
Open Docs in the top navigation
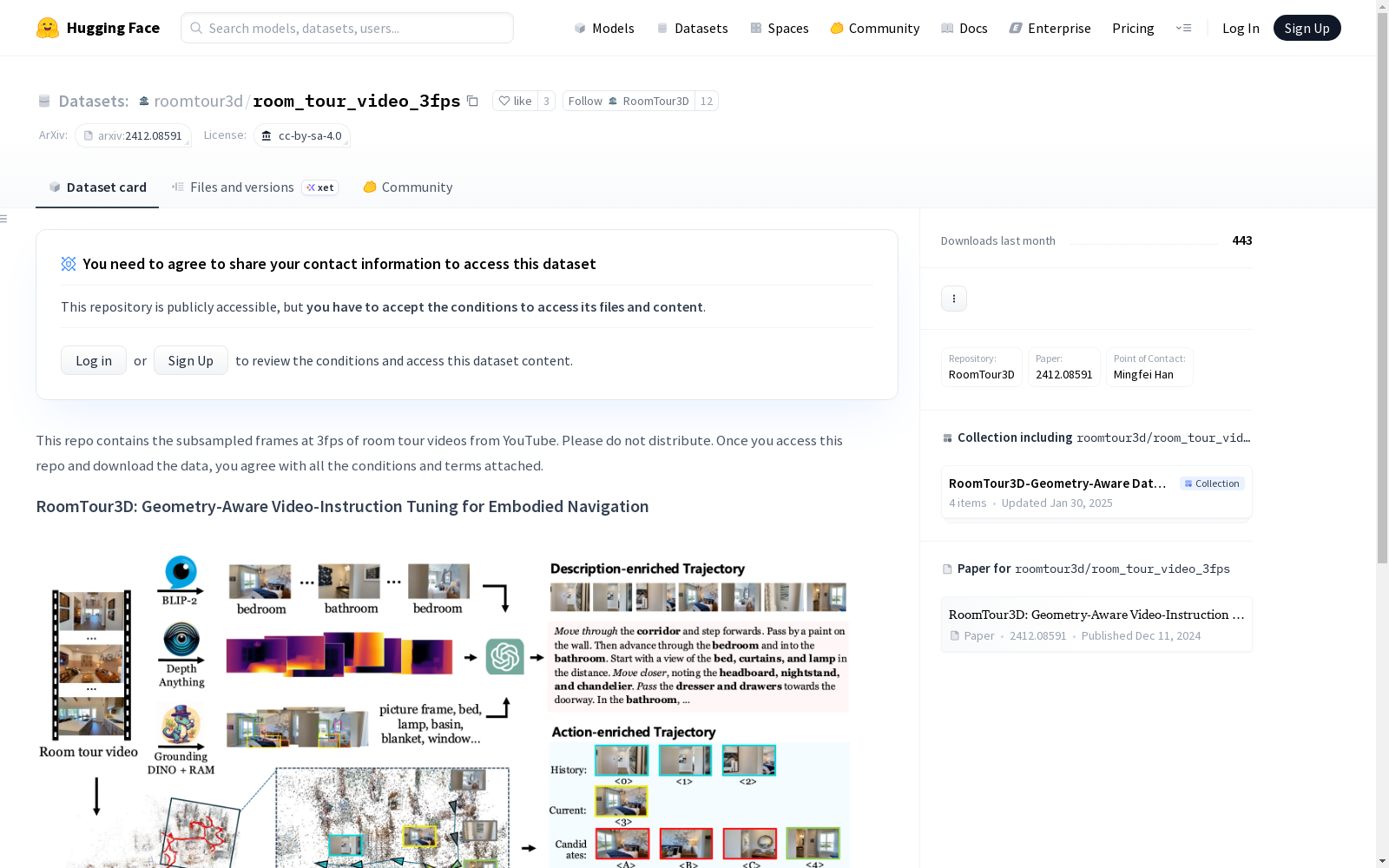(964, 28)
